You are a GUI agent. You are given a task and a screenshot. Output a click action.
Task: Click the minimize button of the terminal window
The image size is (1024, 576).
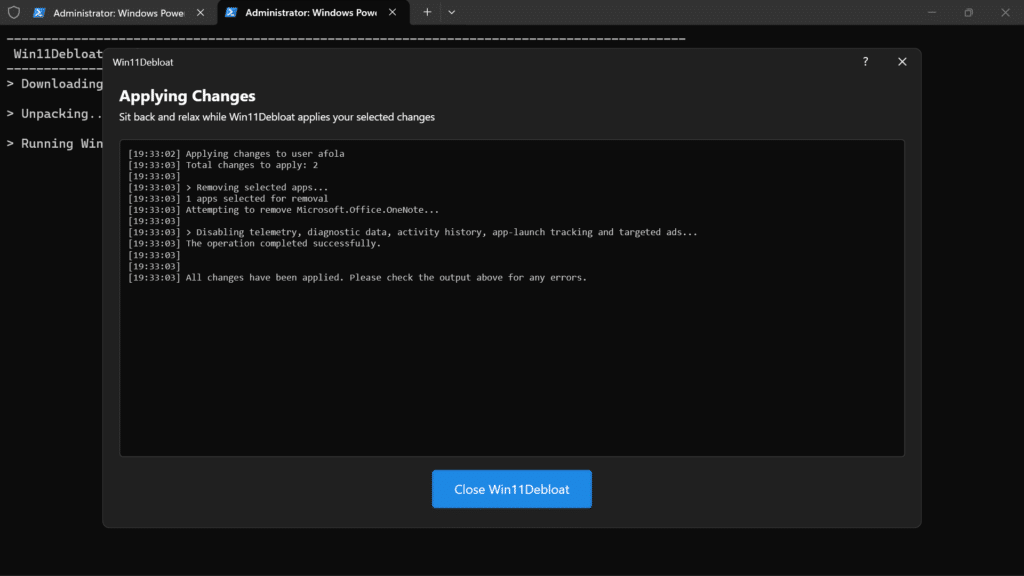coord(935,13)
